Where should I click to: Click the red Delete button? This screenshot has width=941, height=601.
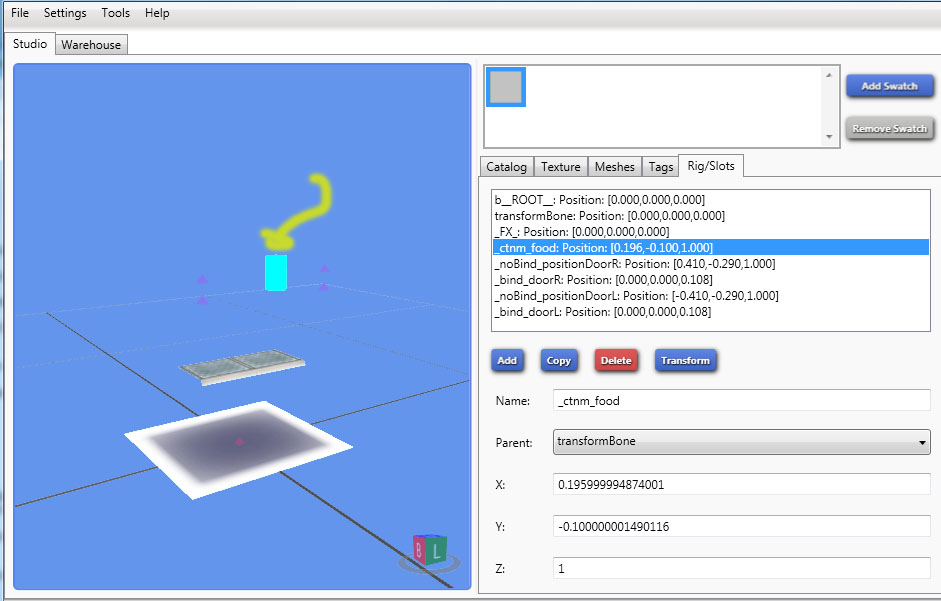click(616, 360)
